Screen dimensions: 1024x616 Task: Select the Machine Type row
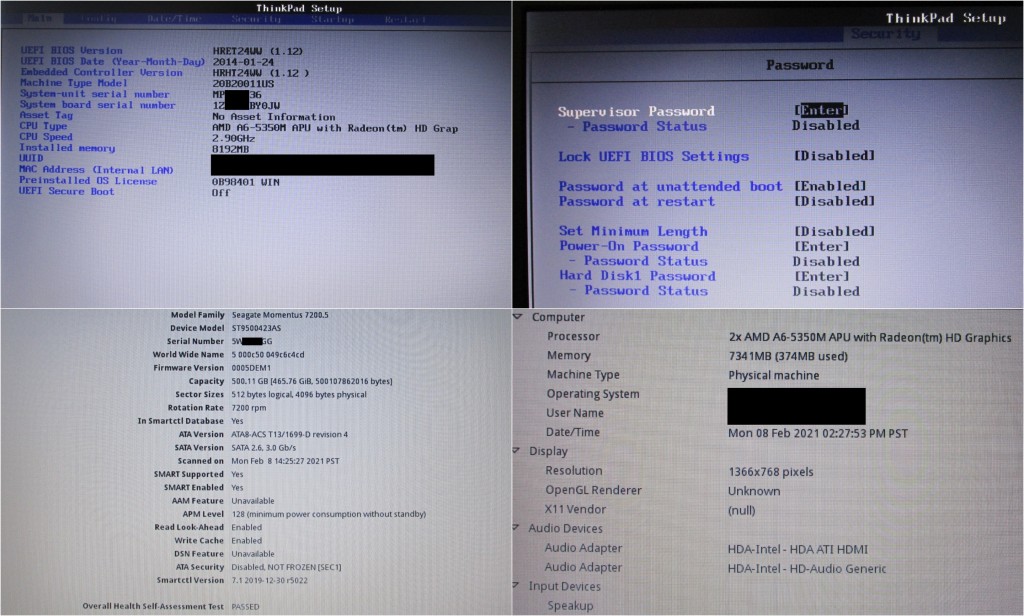tap(682, 375)
